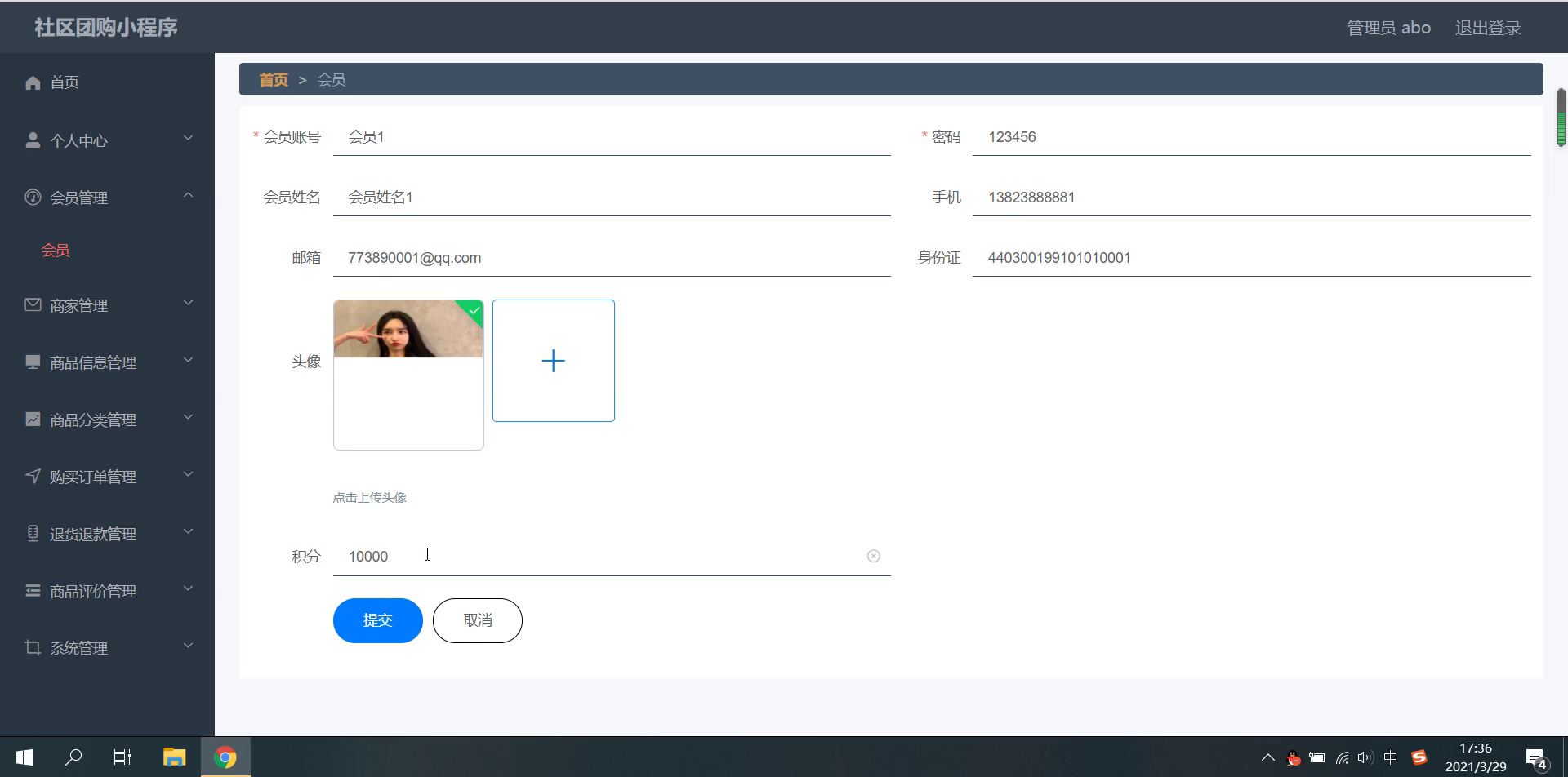
Task: Expand 系统管理 with its chevron
Action: pos(189,646)
